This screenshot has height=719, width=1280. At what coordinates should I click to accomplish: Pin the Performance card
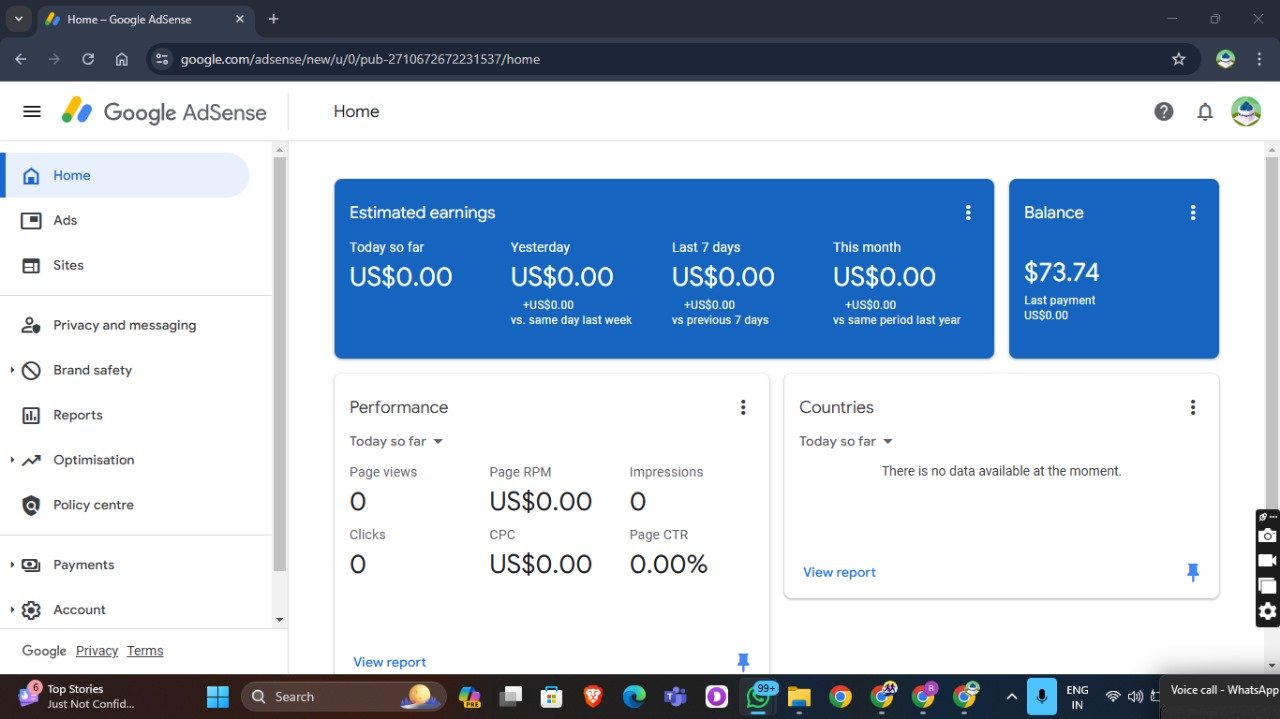[743, 662]
